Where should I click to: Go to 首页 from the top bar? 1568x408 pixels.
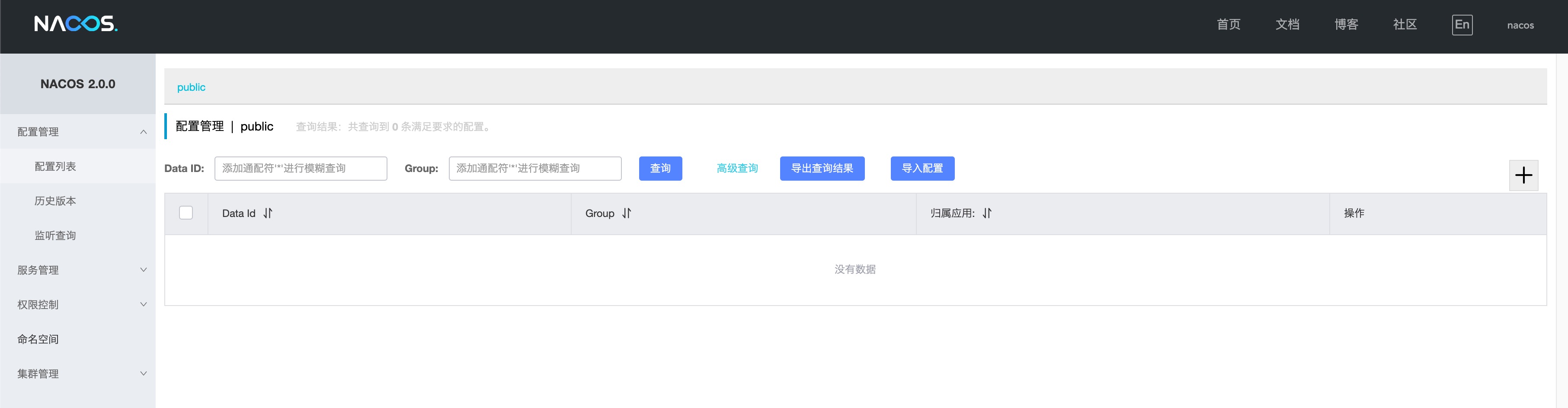(1229, 24)
